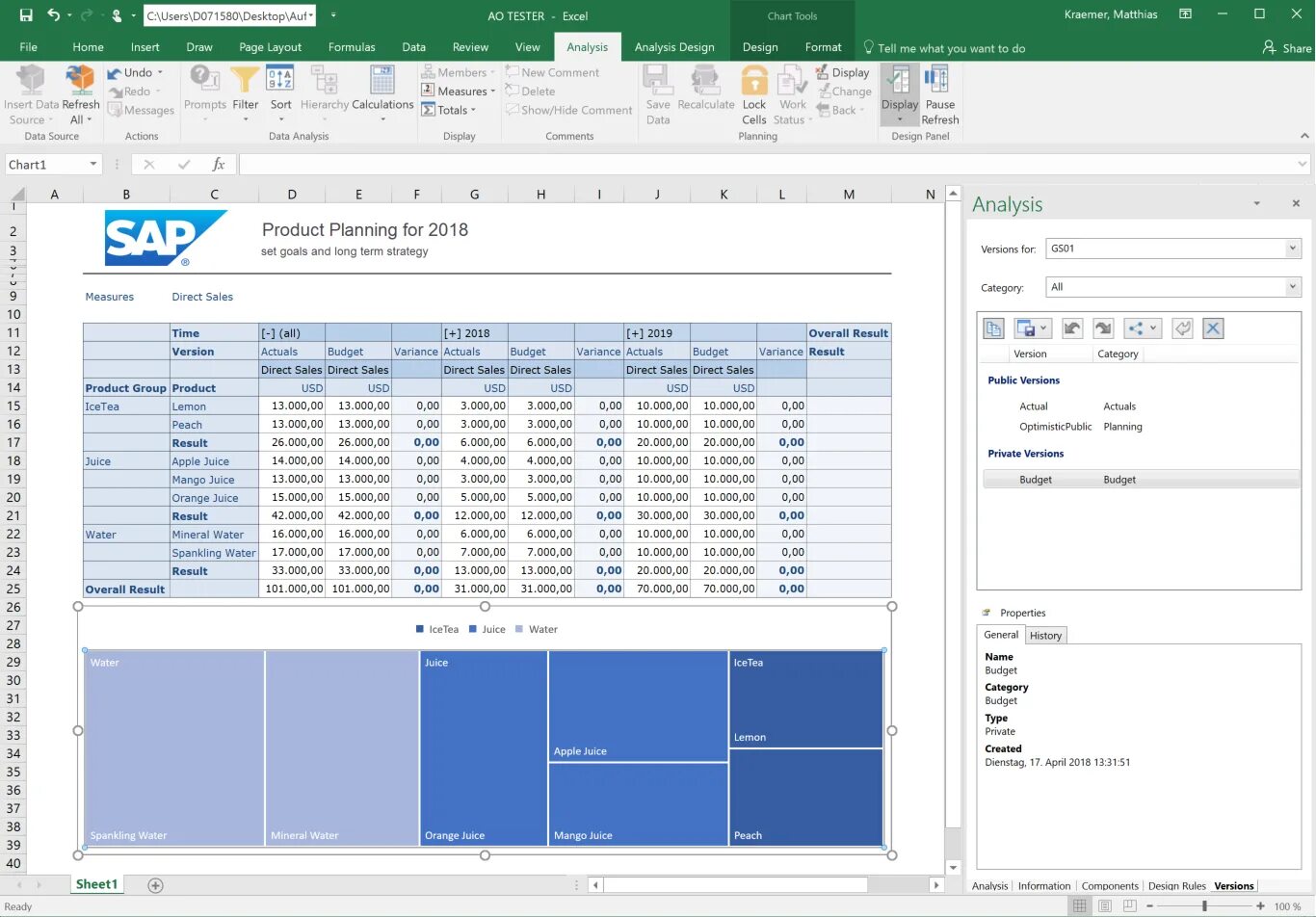1316x917 pixels.
Task: Click the Recalculate icon
Action: coord(706,80)
